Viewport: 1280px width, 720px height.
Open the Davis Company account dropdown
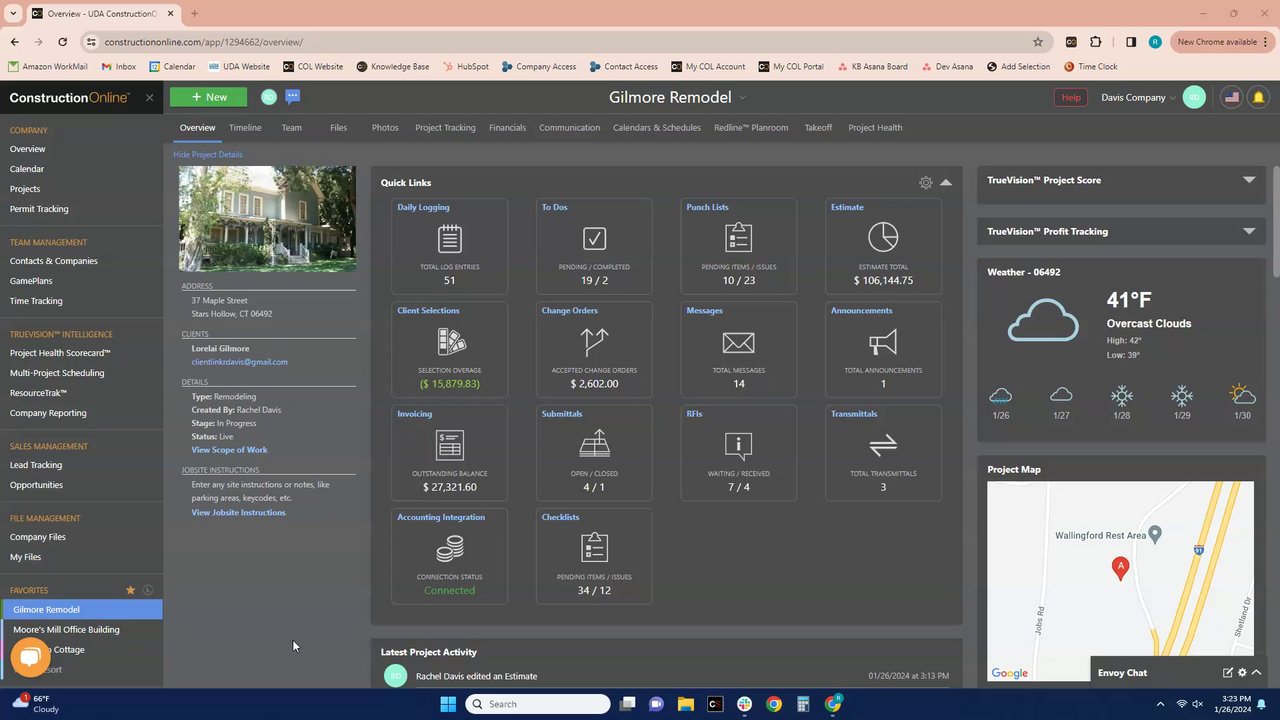click(1138, 97)
